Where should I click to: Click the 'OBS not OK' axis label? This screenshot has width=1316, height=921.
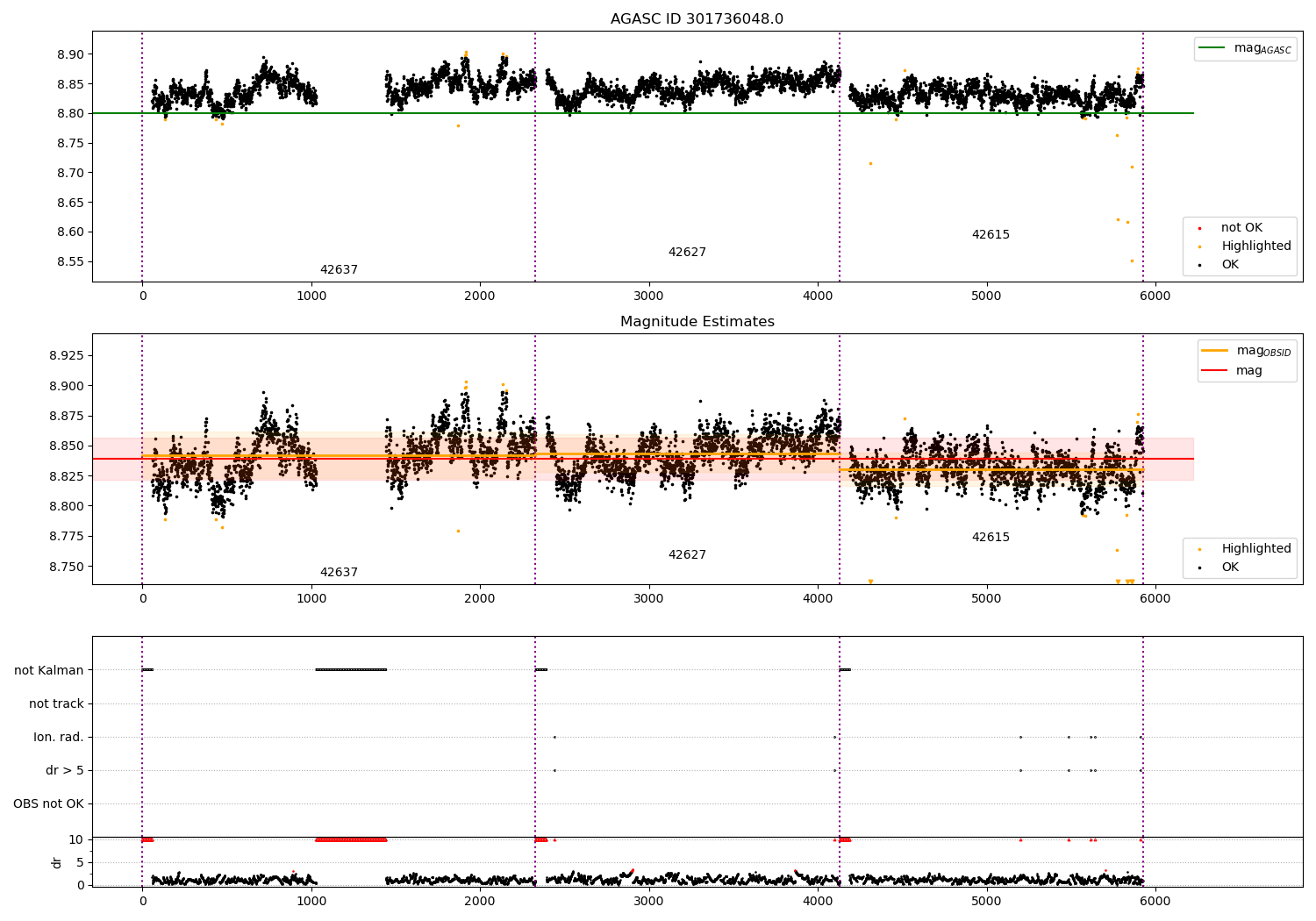pyautogui.click(x=49, y=804)
